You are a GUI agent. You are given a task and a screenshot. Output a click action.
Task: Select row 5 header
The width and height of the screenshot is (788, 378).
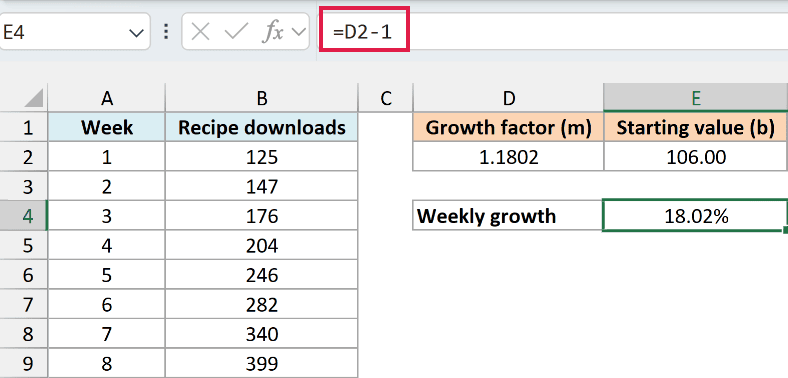point(24,246)
